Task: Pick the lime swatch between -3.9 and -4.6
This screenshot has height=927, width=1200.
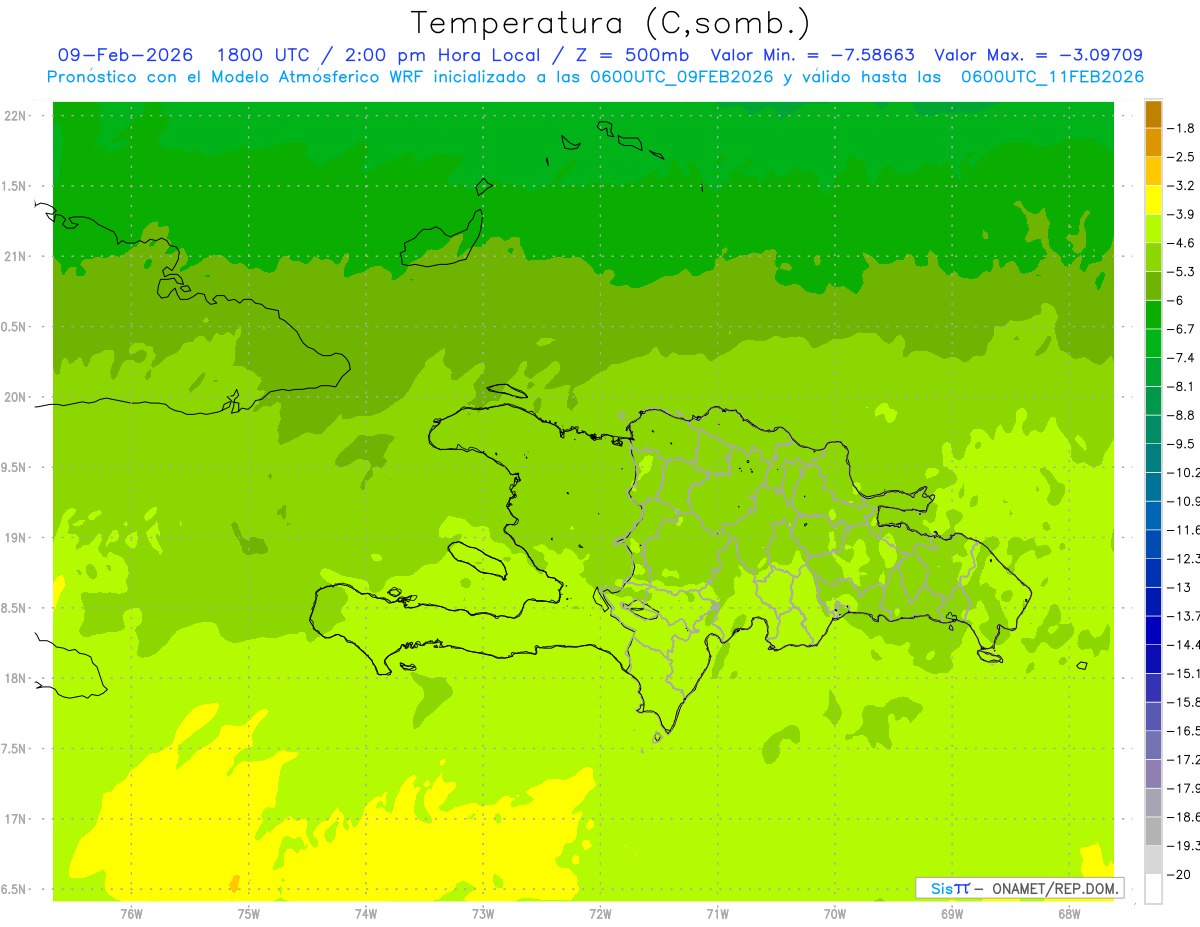Action: coord(1153,229)
